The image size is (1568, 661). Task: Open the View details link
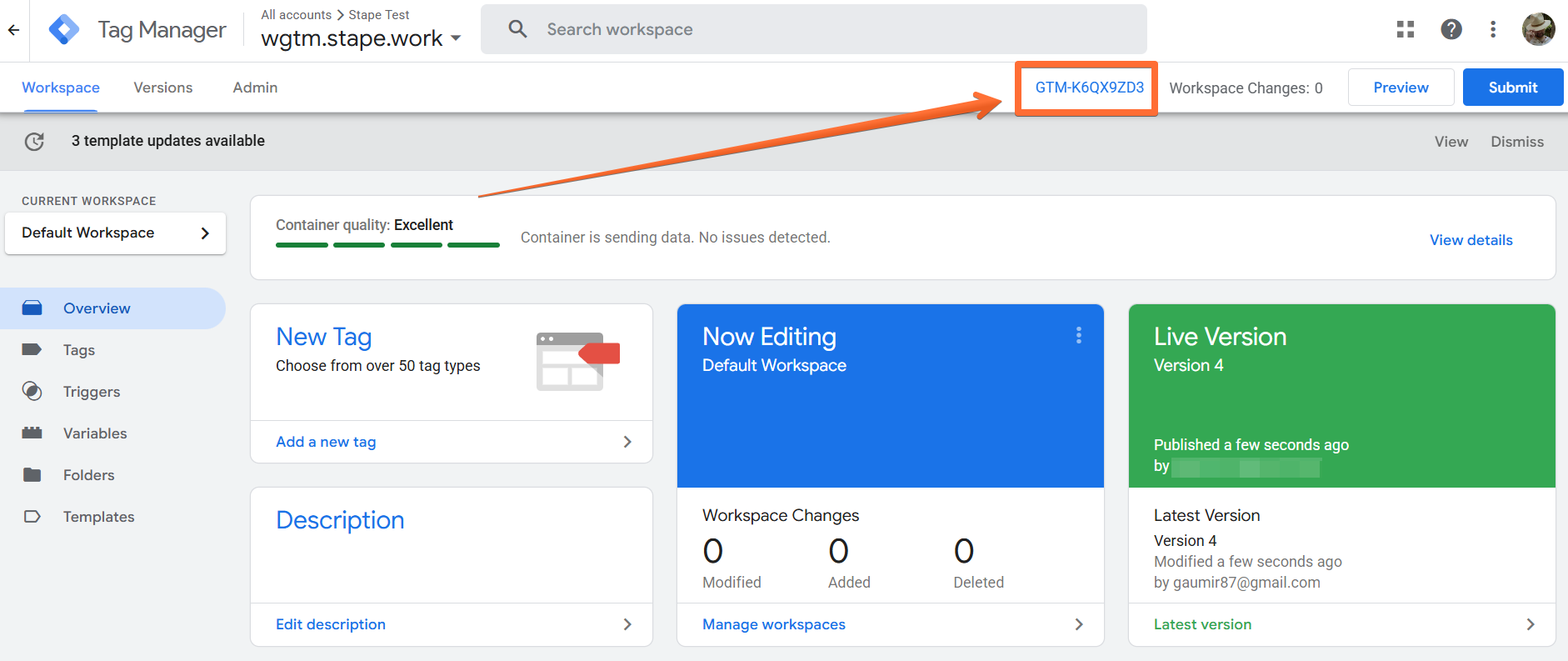[x=1471, y=240]
